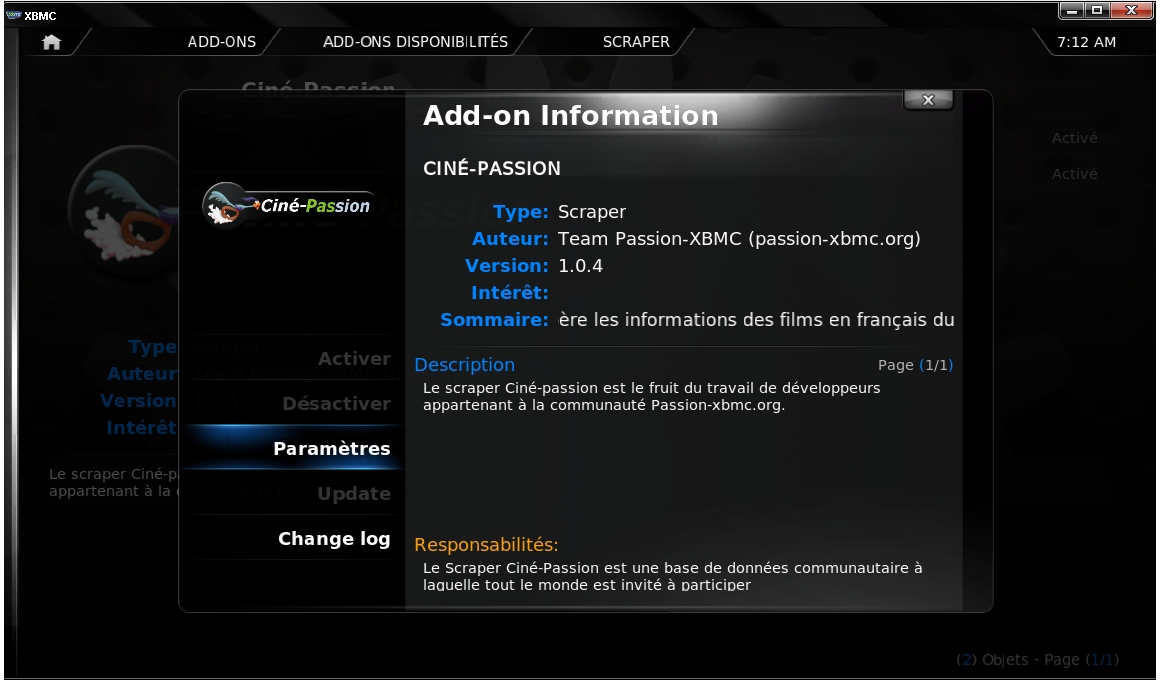Open the Change log
This screenshot has width=1160, height=680.
(x=294, y=539)
